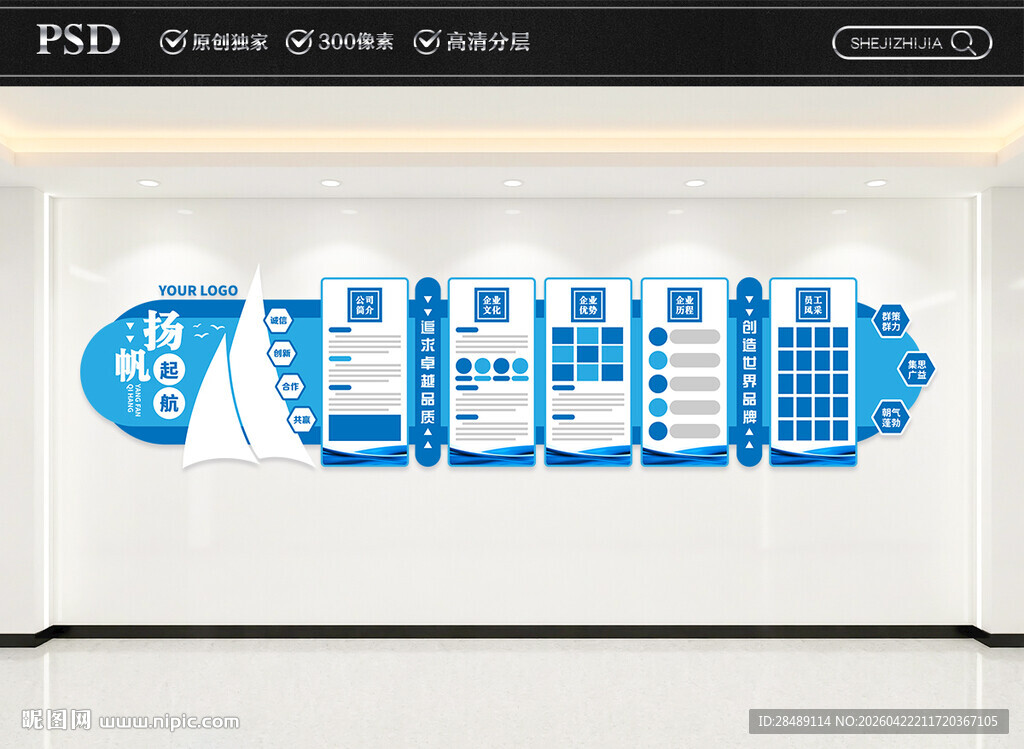Click the white 起 circle
The image size is (1024, 749).
(168, 370)
